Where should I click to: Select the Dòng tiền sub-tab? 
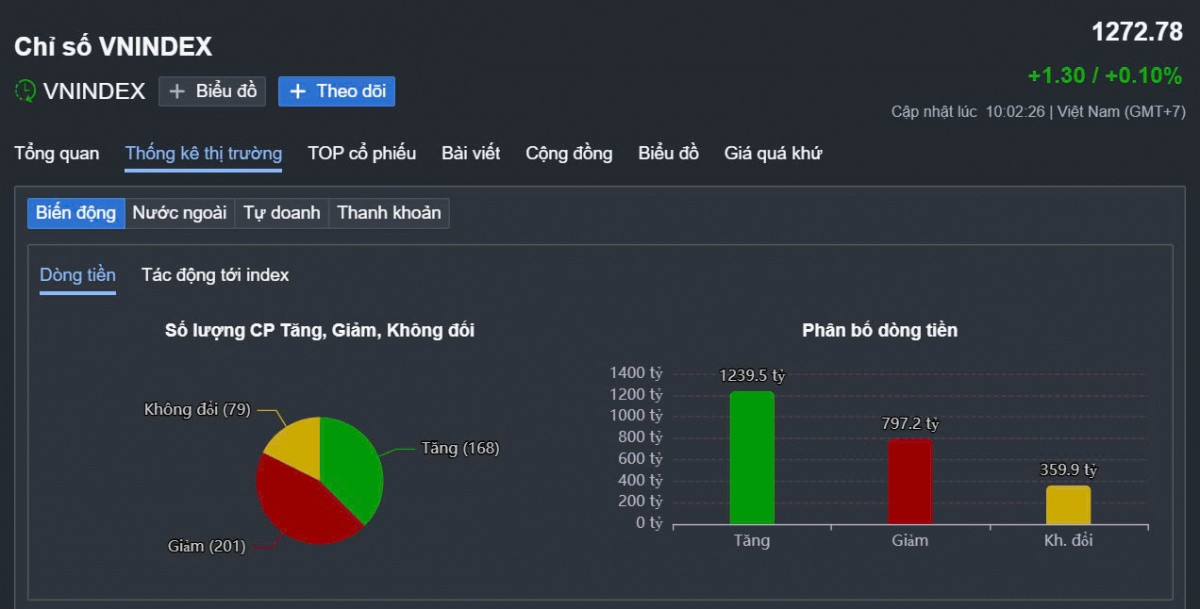click(x=78, y=275)
